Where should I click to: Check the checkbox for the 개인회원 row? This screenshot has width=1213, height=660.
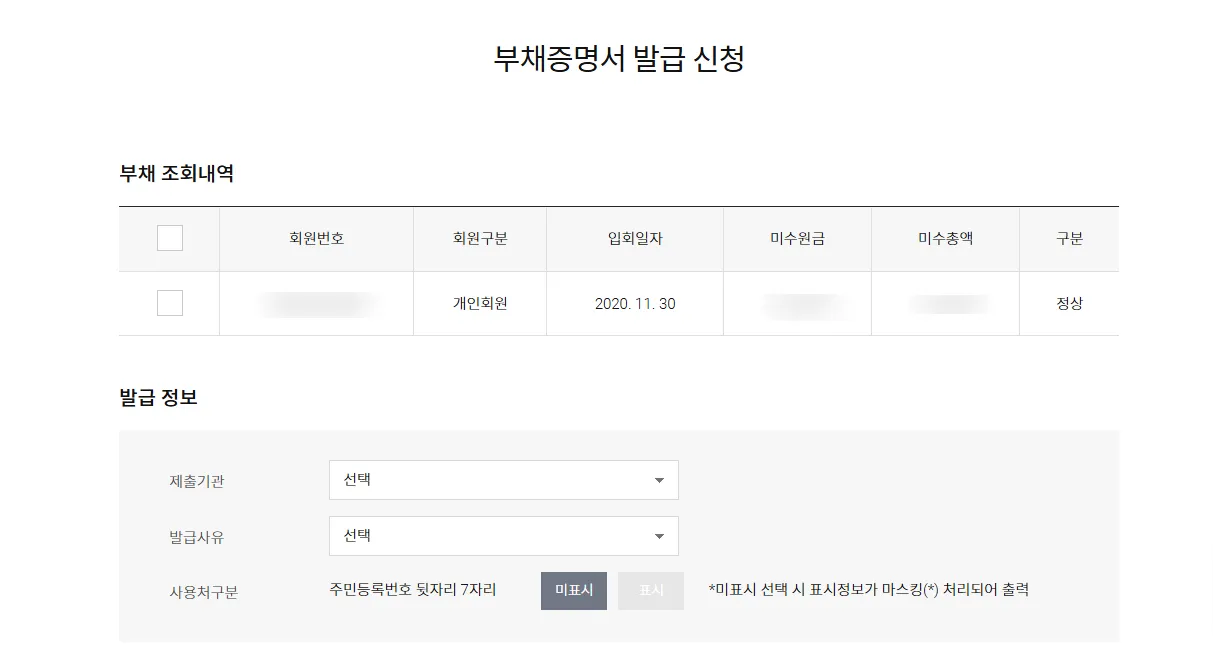click(x=169, y=303)
